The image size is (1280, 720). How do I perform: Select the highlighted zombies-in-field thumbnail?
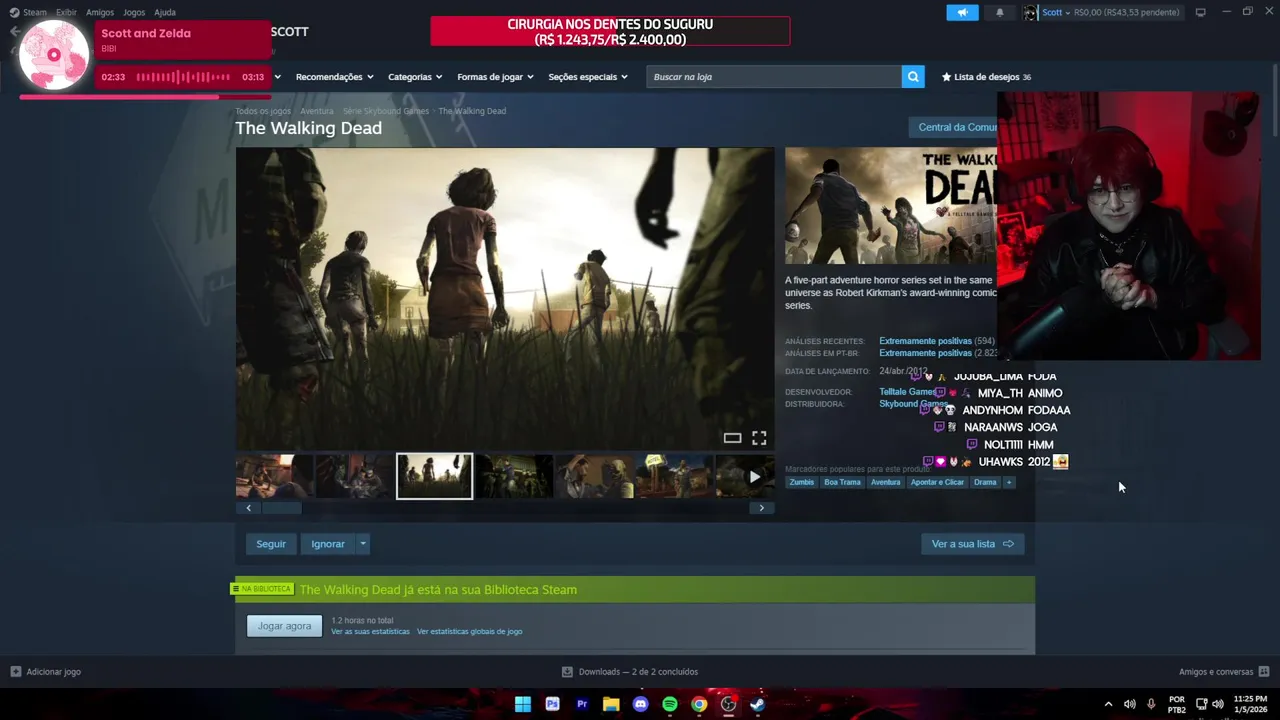tap(434, 476)
